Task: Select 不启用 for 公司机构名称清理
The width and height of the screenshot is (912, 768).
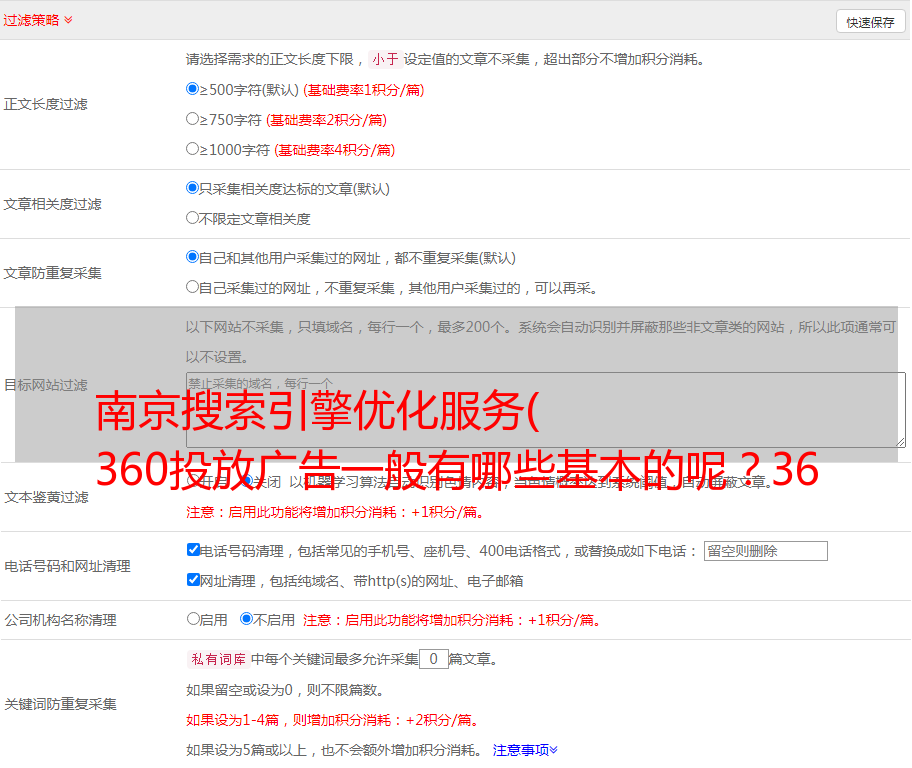Action: 246,618
